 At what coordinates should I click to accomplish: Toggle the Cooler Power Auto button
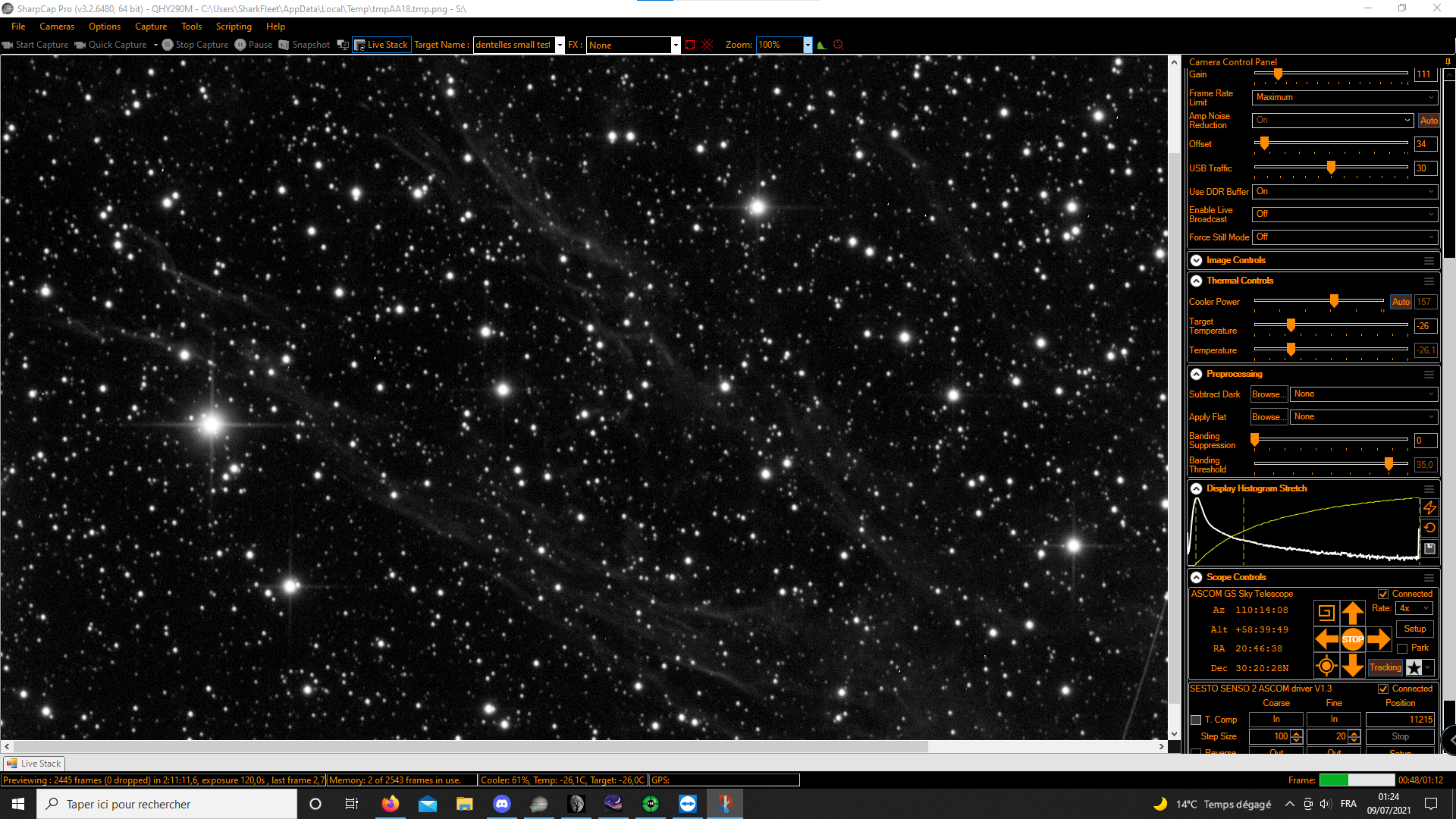[x=1401, y=302]
